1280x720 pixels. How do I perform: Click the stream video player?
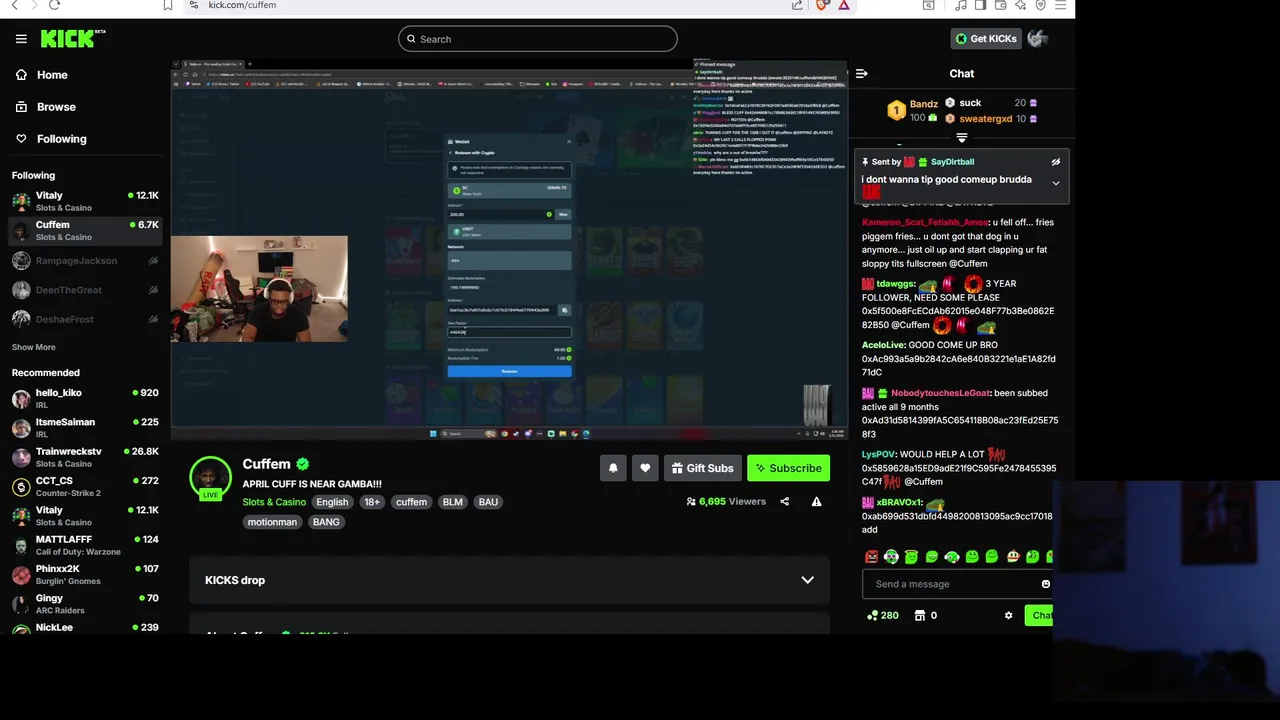coord(509,249)
